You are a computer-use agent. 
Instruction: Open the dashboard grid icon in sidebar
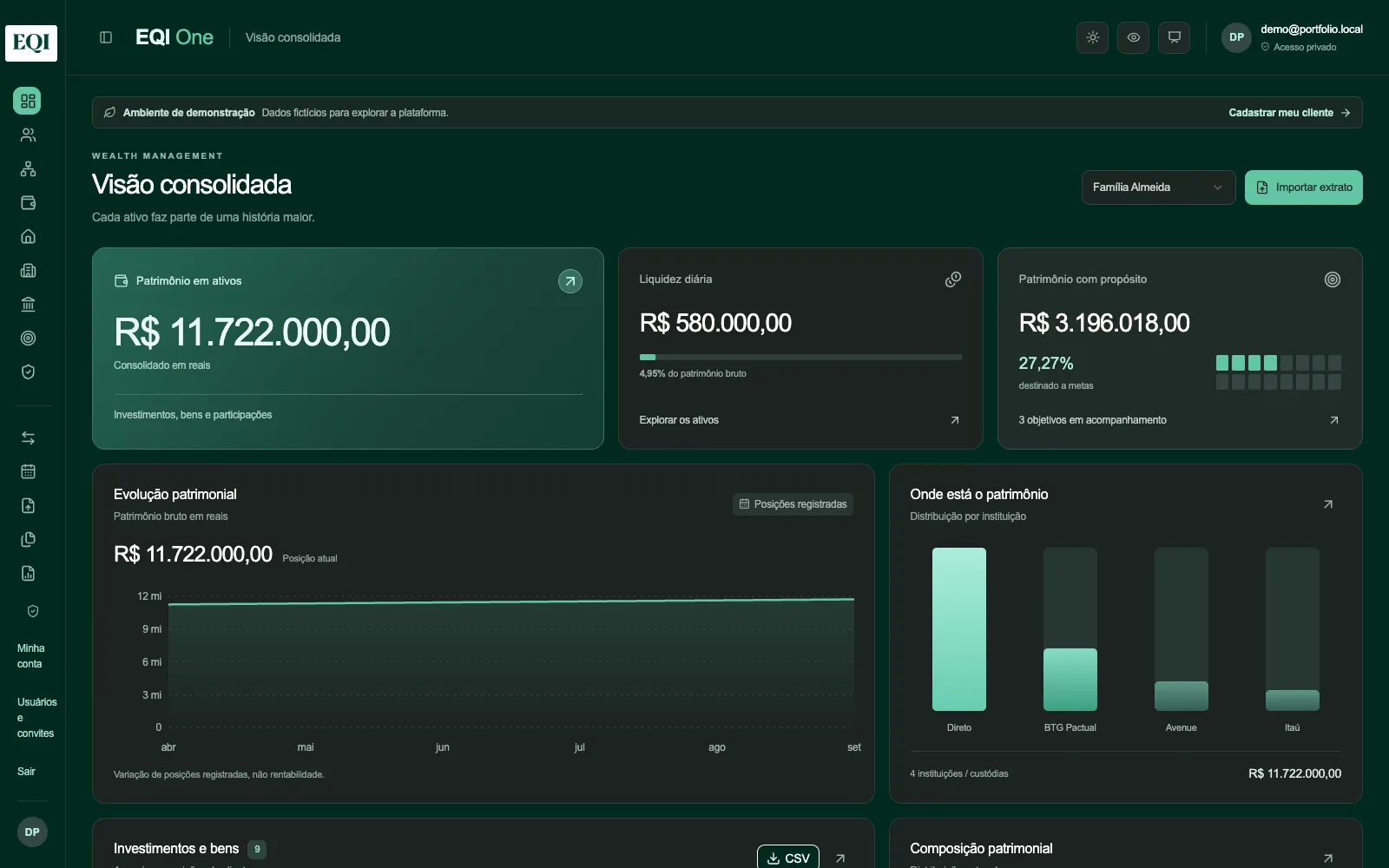click(28, 101)
